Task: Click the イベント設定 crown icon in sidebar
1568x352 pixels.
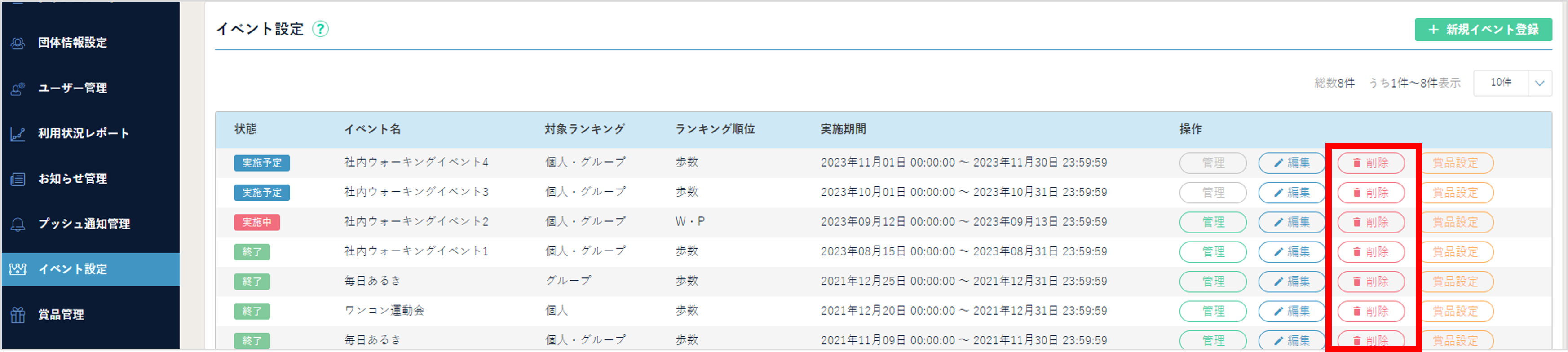Action: 18,269
